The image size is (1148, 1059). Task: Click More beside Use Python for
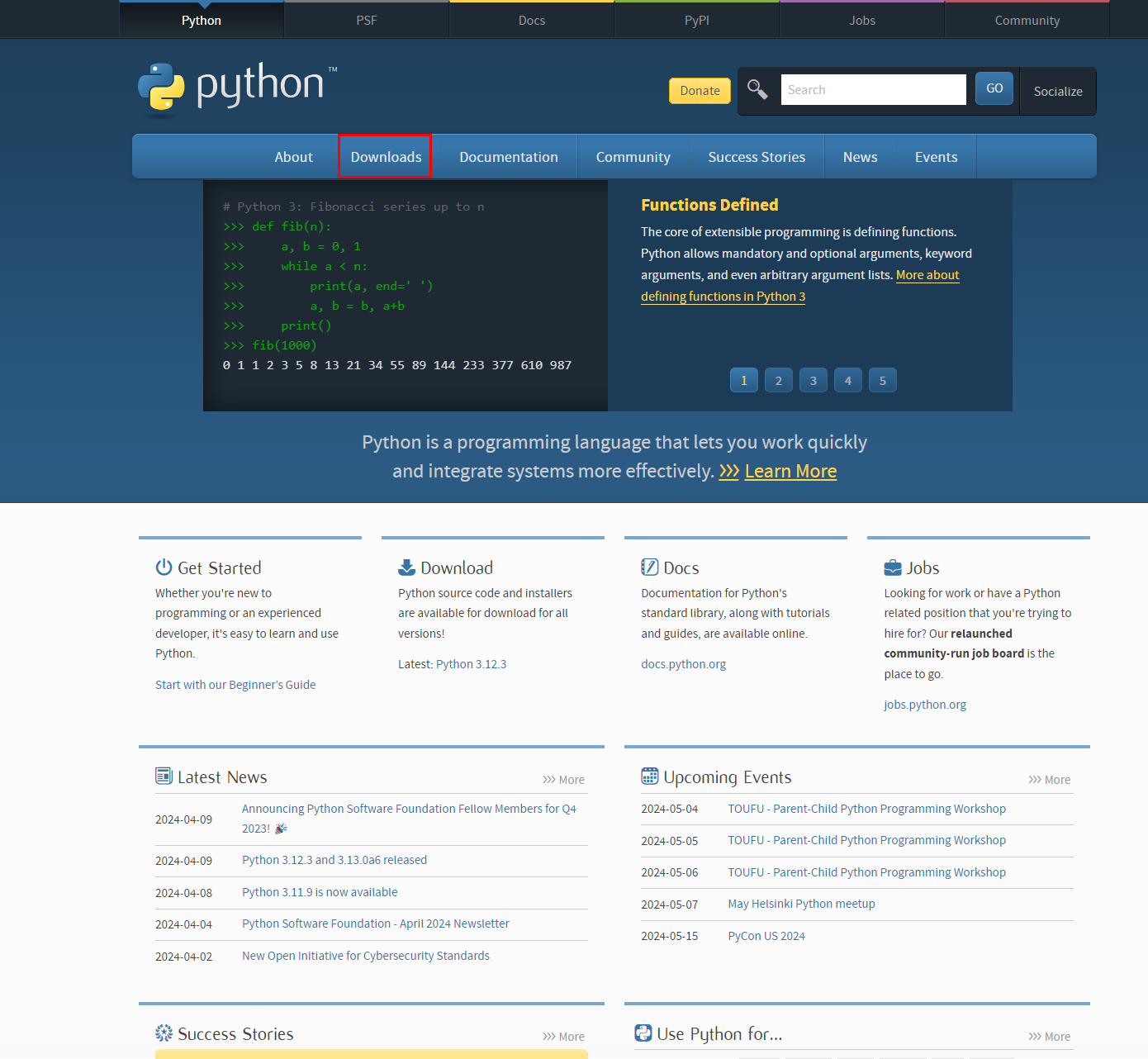coord(1049,1037)
